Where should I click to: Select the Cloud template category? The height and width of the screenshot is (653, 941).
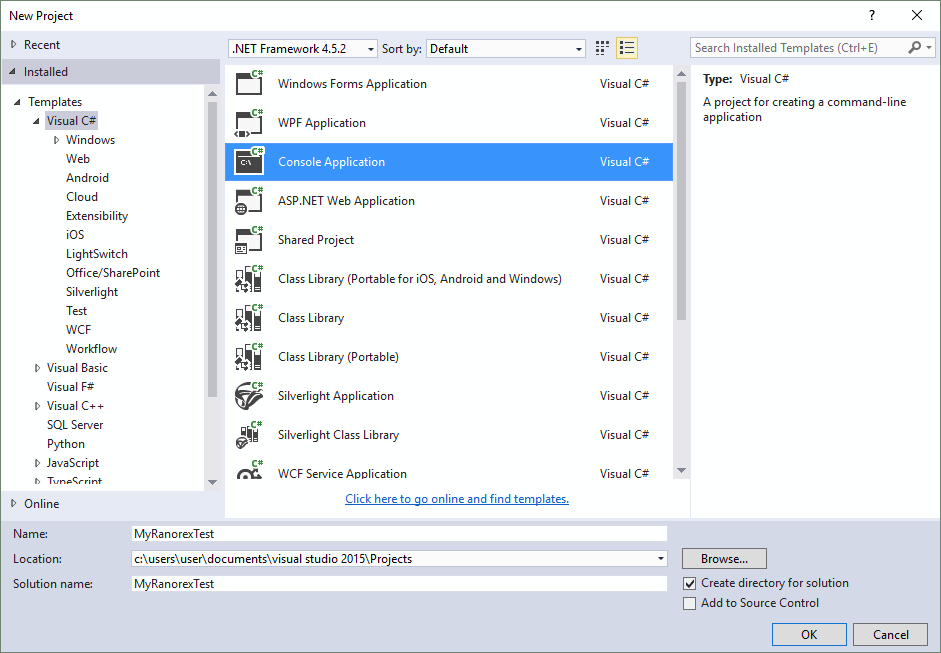(x=82, y=197)
